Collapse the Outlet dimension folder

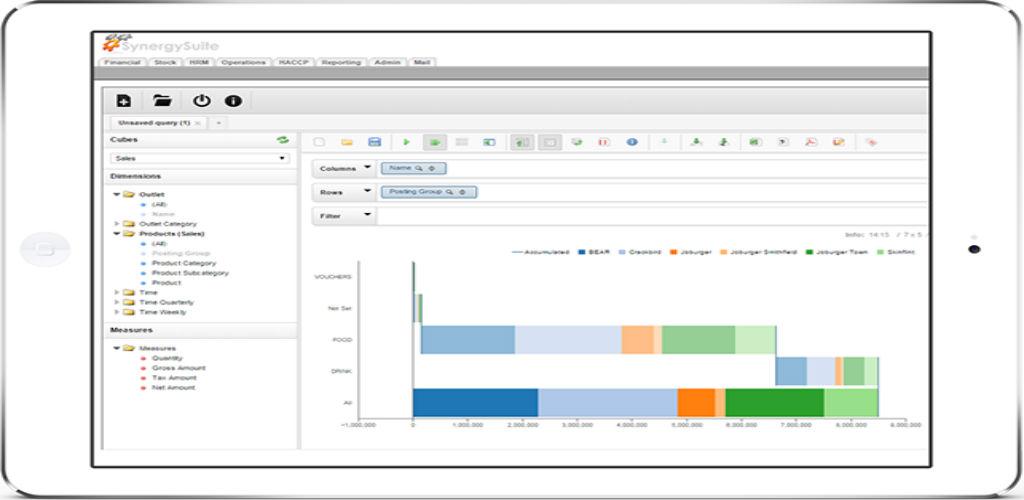117,195
